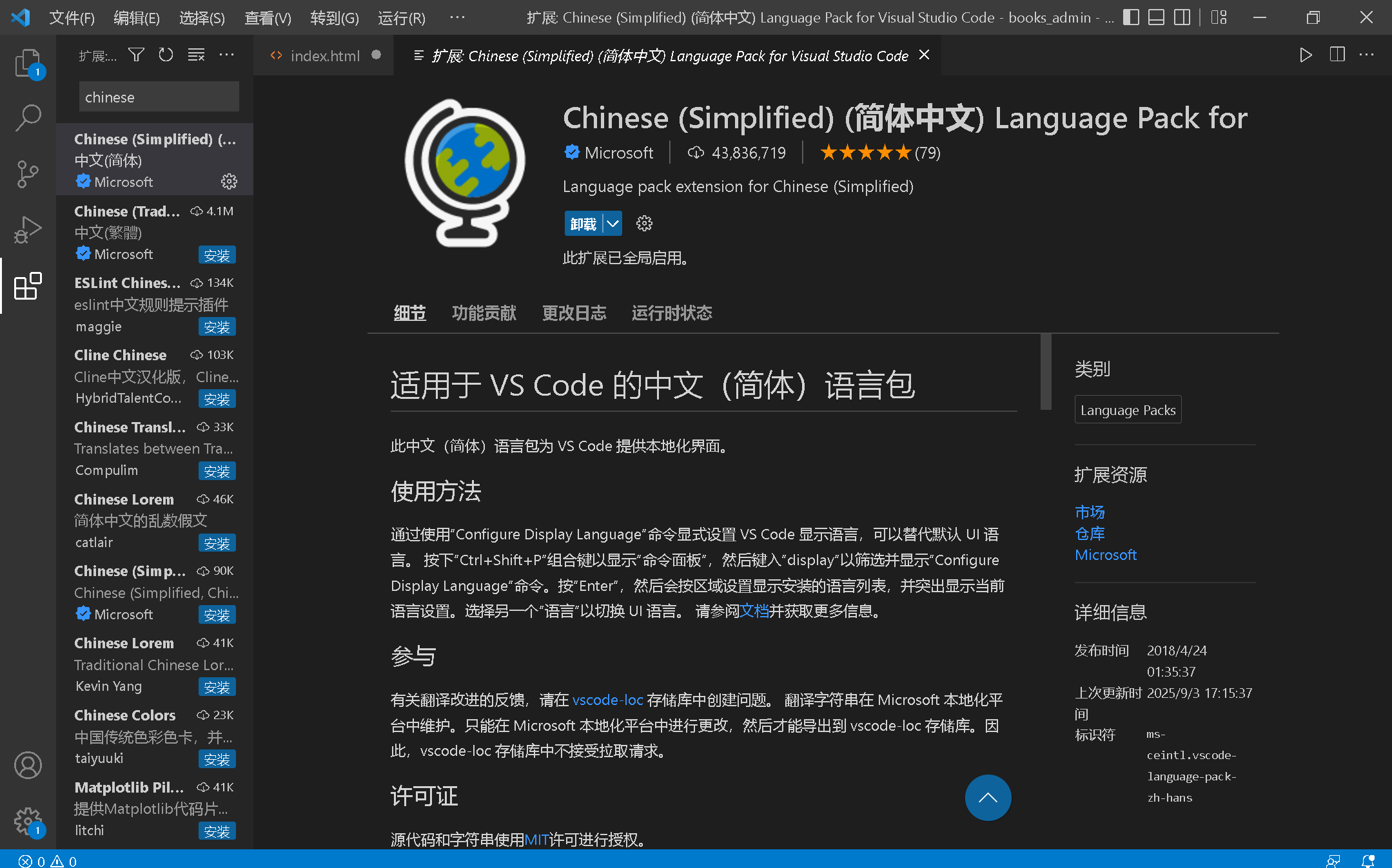Image resolution: width=1392 pixels, height=868 pixels.
Task: Open the Accounts icon in activity bar
Action: pyautogui.click(x=28, y=766)
